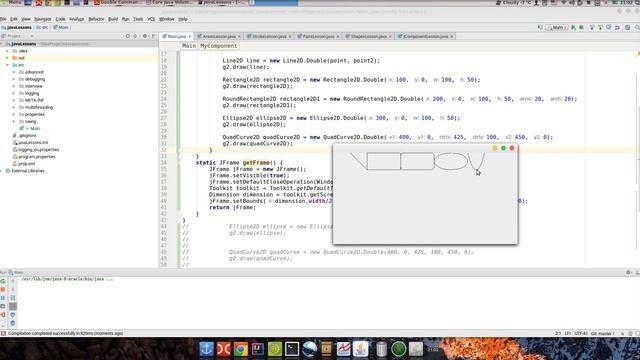Click the show history icon in toolbar

tap(609, 28)
